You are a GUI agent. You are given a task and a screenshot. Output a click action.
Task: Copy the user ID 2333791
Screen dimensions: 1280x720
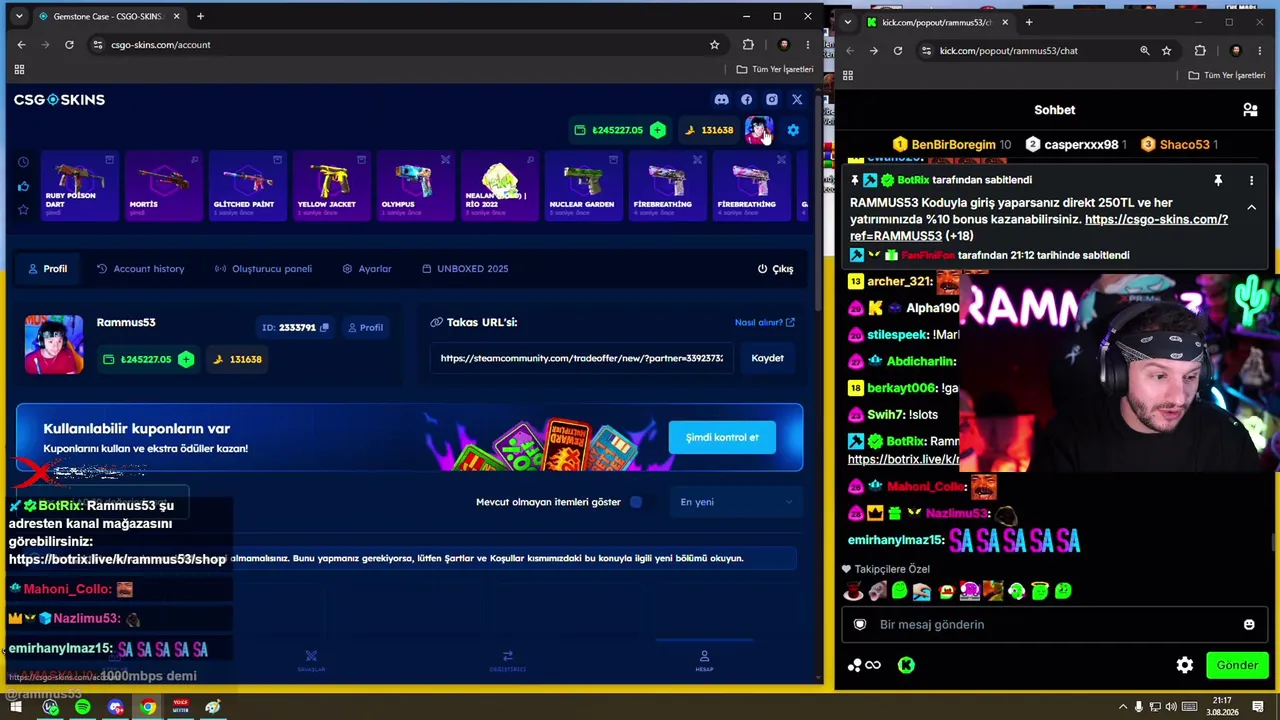click(x=324, y=327)
